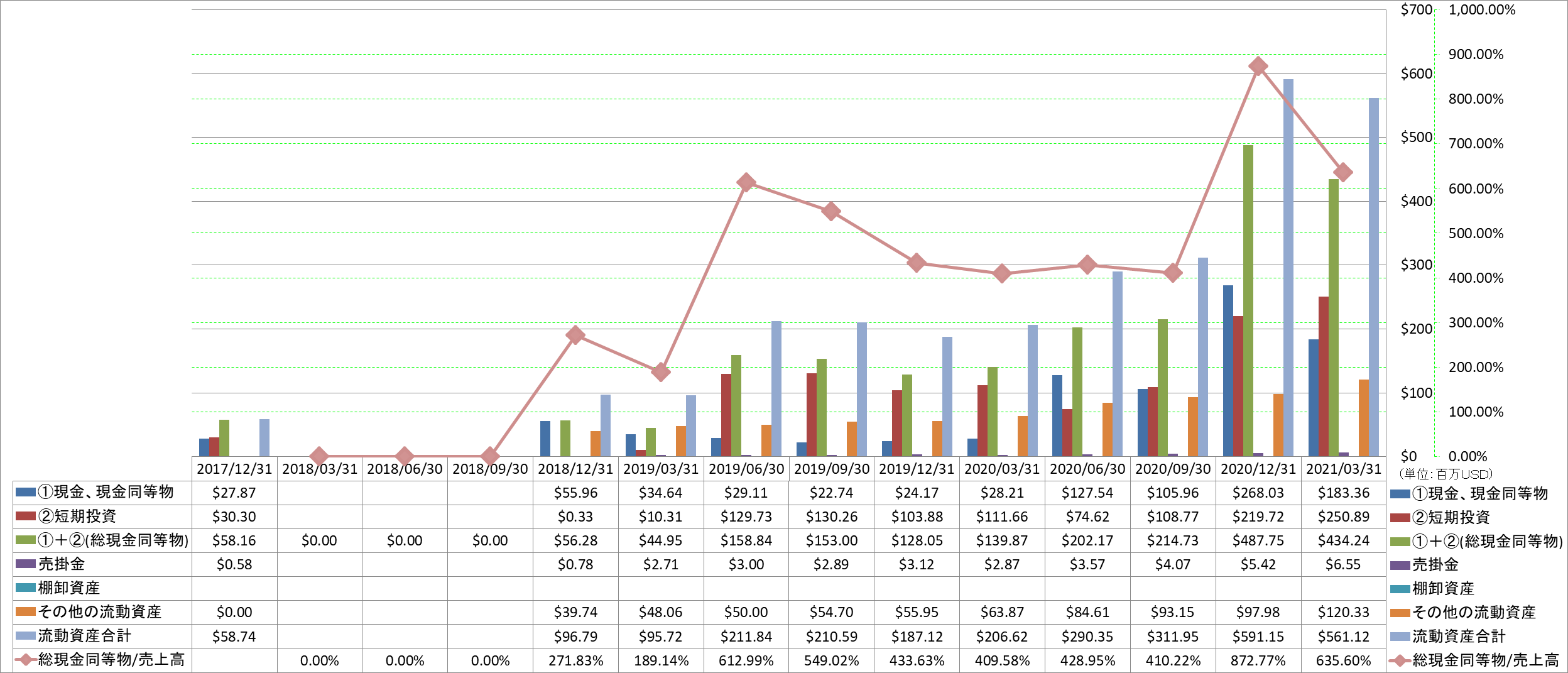Click the line marker at 2019/06/30

pyautogui.click(x=746, y=183)
